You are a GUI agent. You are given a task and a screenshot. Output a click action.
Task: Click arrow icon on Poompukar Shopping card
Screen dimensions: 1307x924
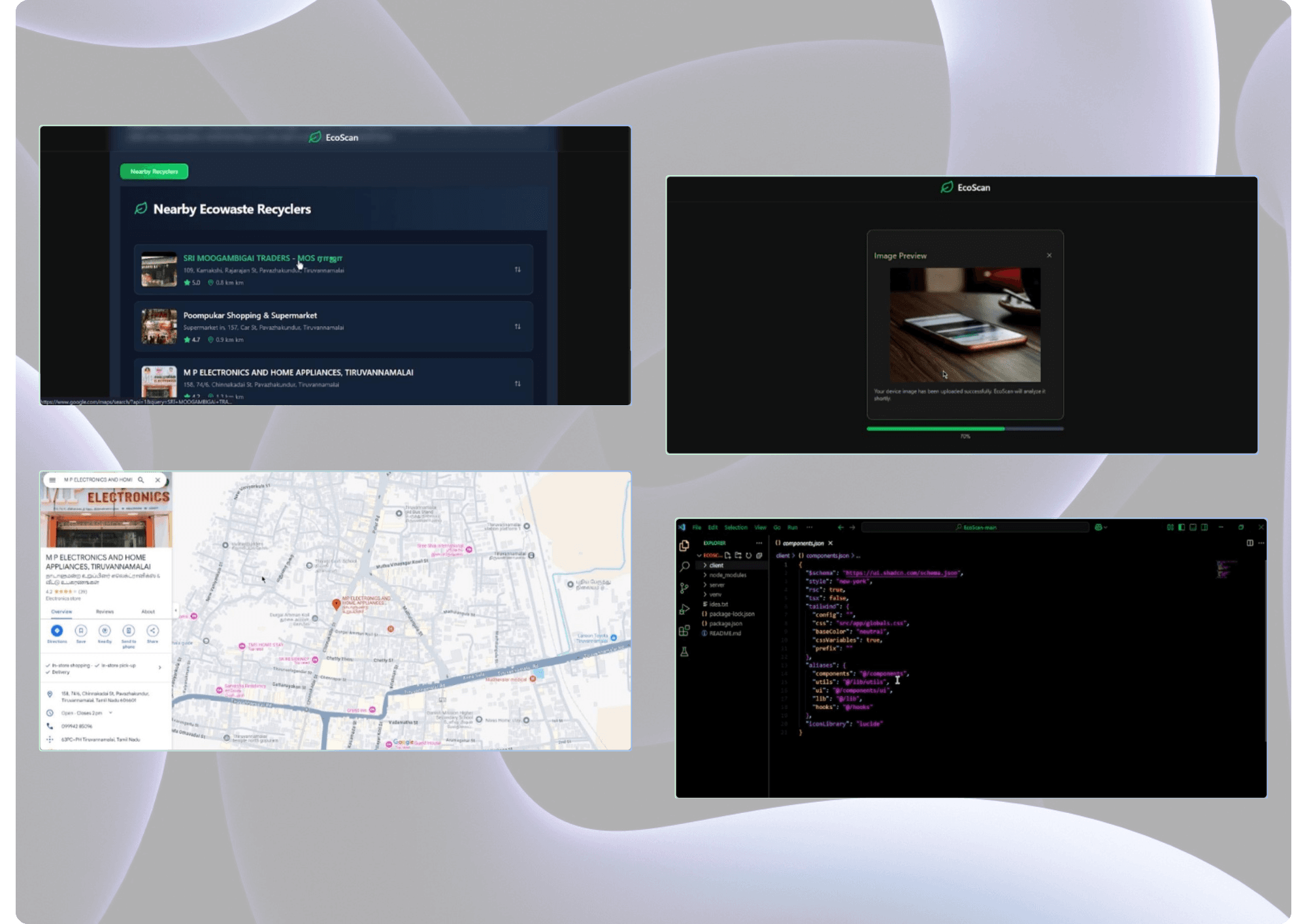pyautogui.click(x=518, y=327)
